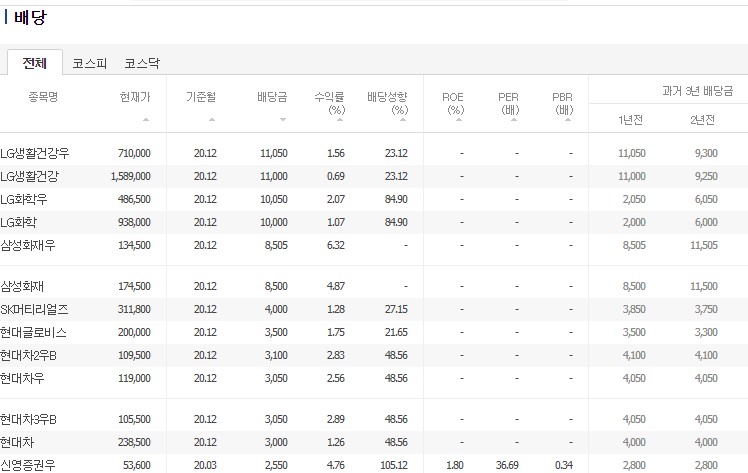Click LG생활건강 price 1,589,000
The image size is (748, 473).
coord(131,176)
